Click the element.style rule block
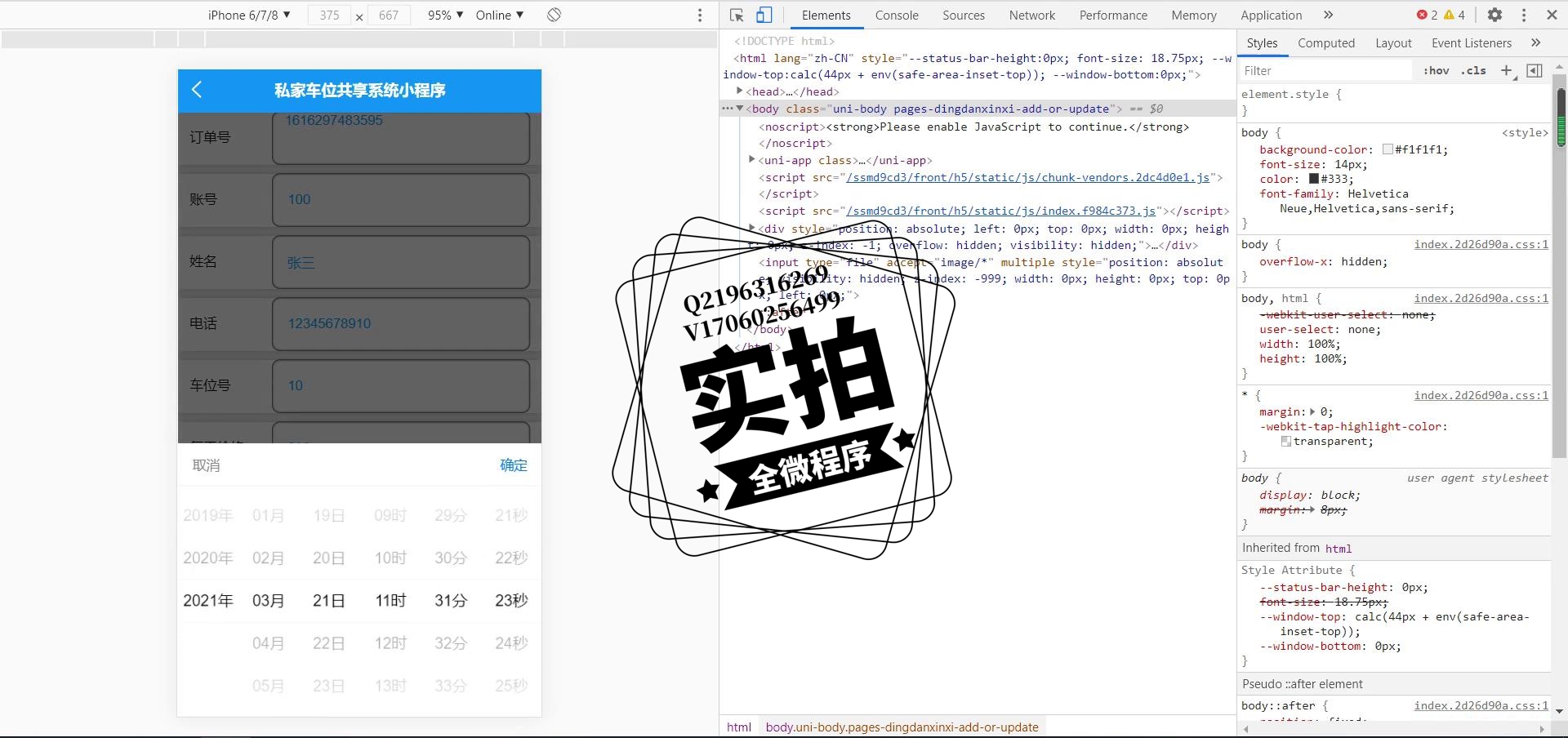 1394,102
